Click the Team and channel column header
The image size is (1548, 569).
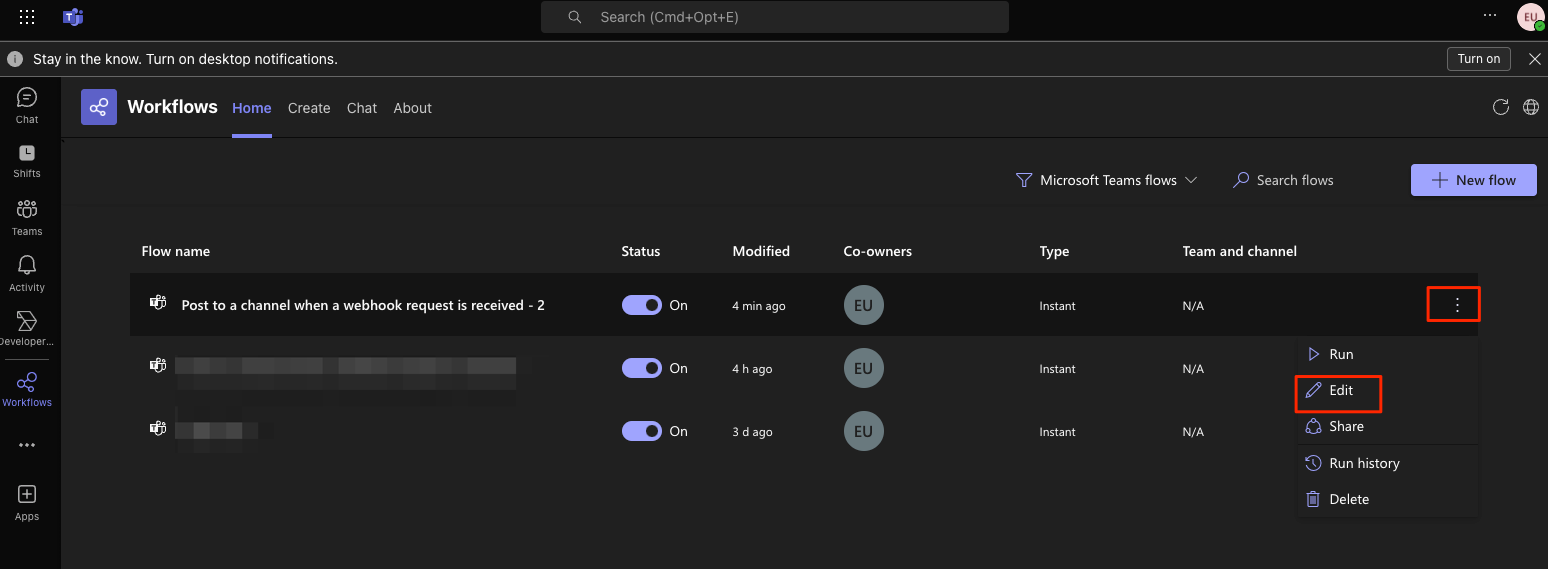point(1240,251)
